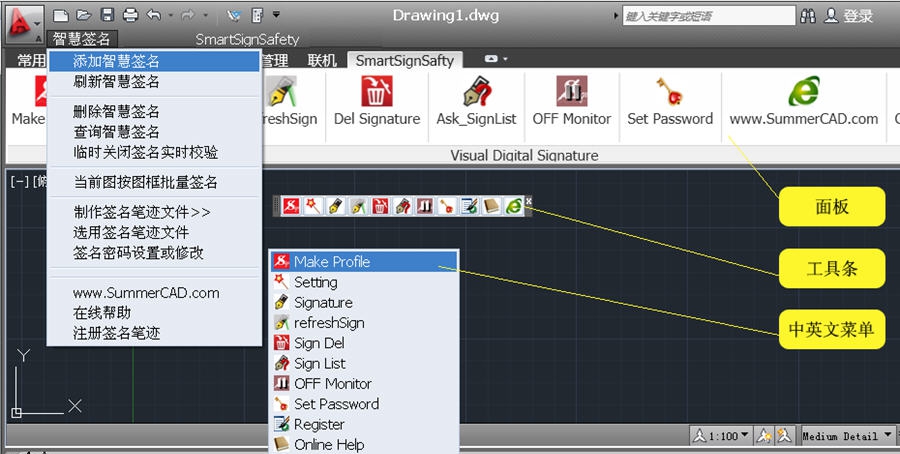This screenshot has height=454, width=900.
Task: Click the Sign Del trash icon in the floating toolbar
Action: [380, 205]
